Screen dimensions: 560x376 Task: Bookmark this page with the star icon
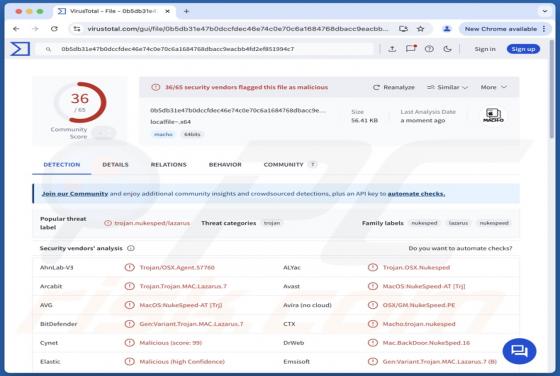point(421,29)
